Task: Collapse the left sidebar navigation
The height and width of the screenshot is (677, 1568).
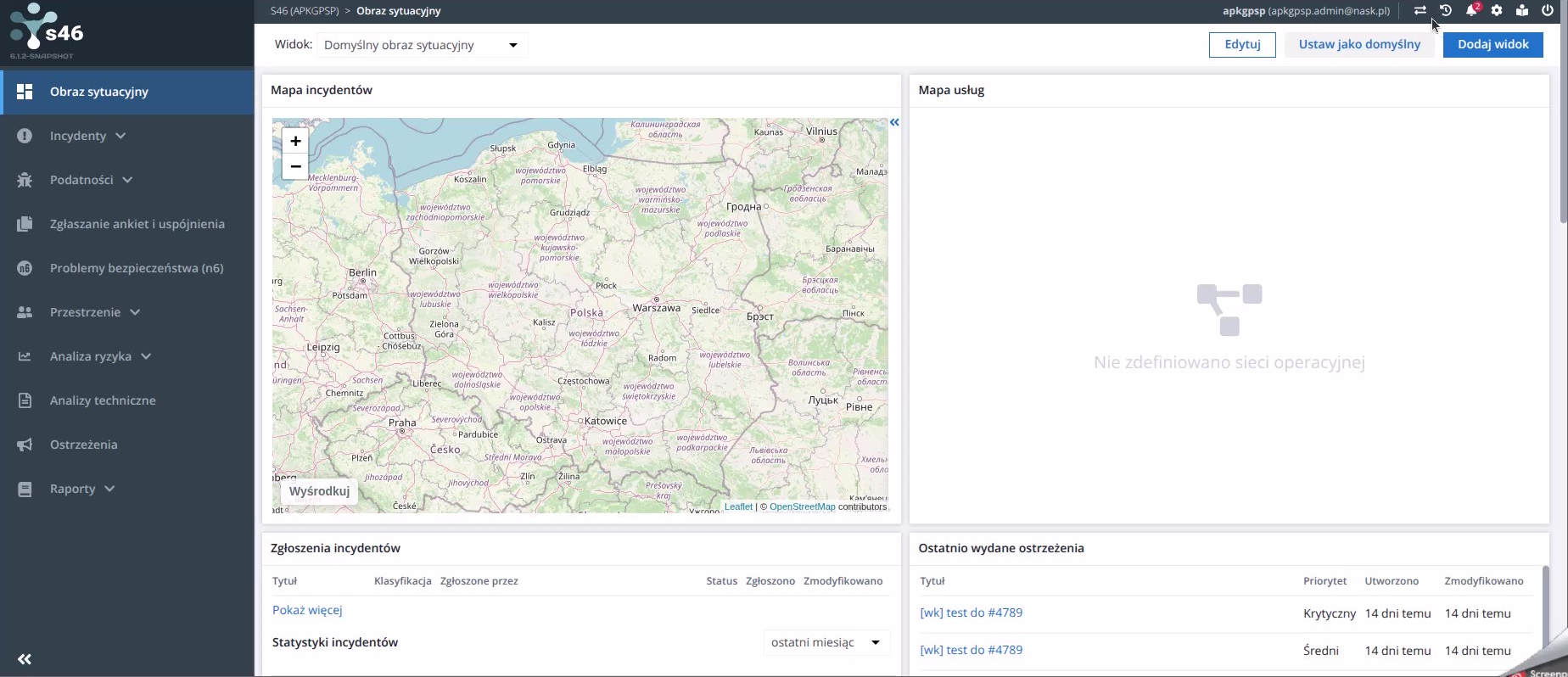Action: (25, 659)
